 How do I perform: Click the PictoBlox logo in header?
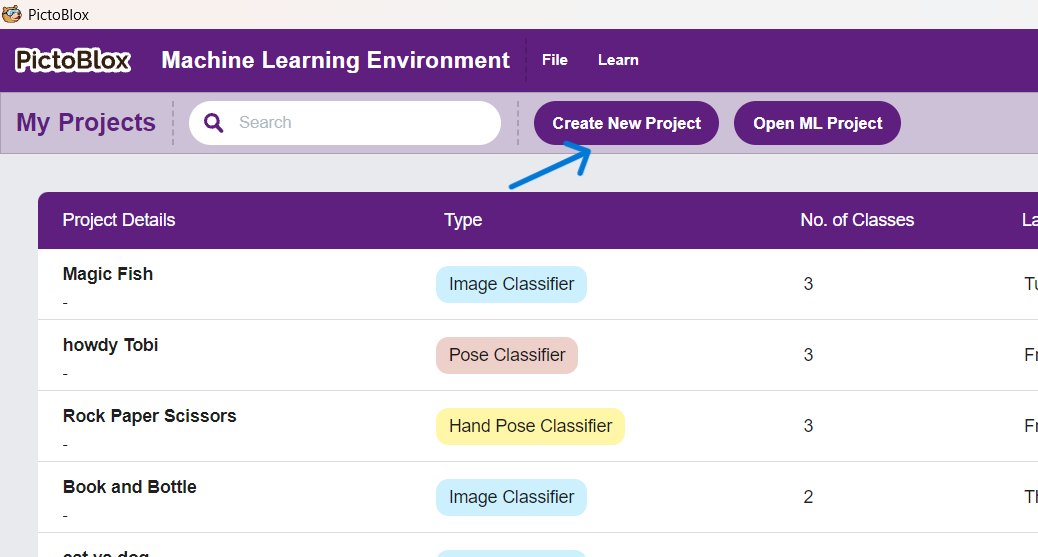[73, 60]
